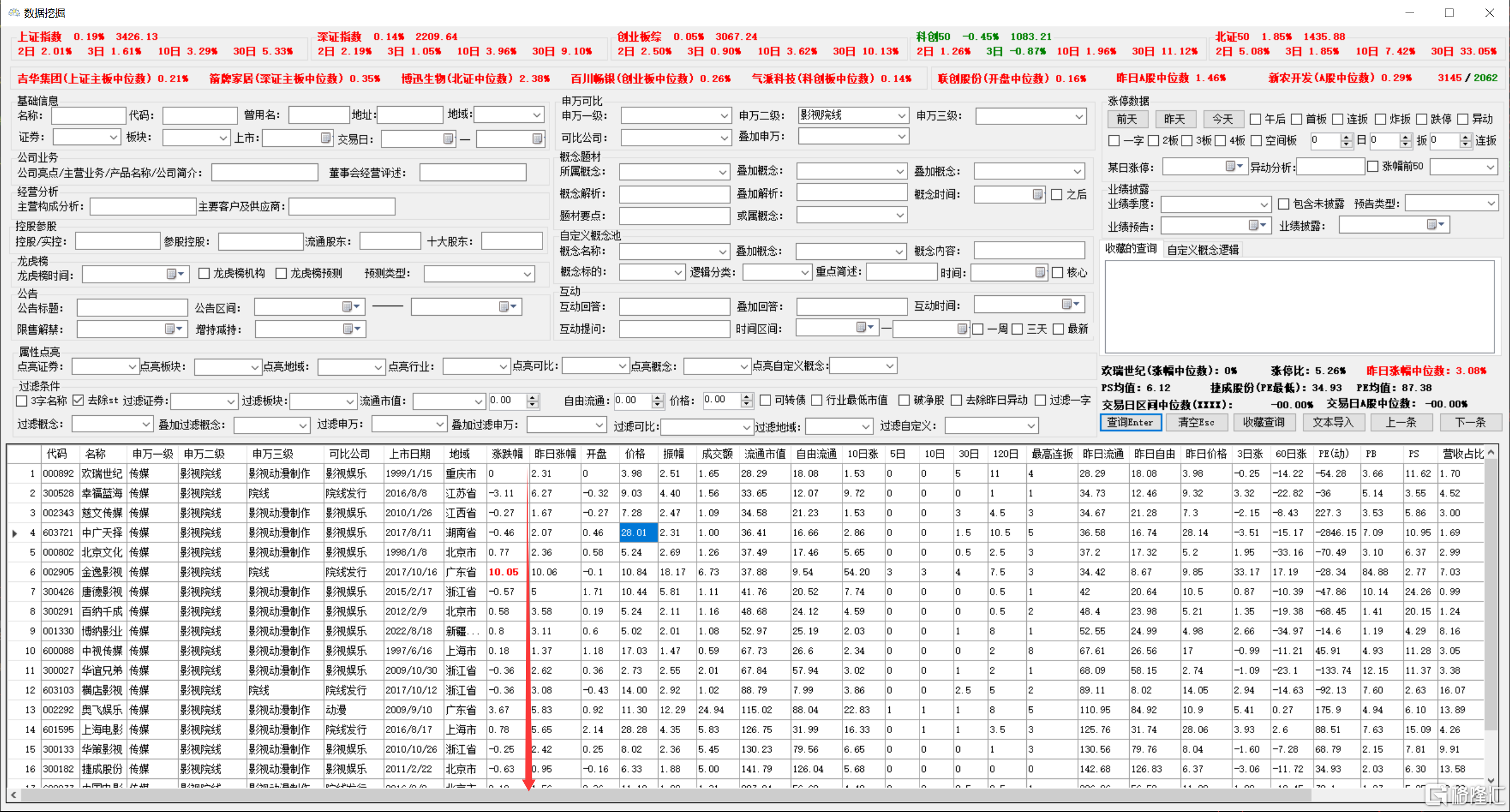Open calendar icon in 交易日 start date field

coord(448,138)
